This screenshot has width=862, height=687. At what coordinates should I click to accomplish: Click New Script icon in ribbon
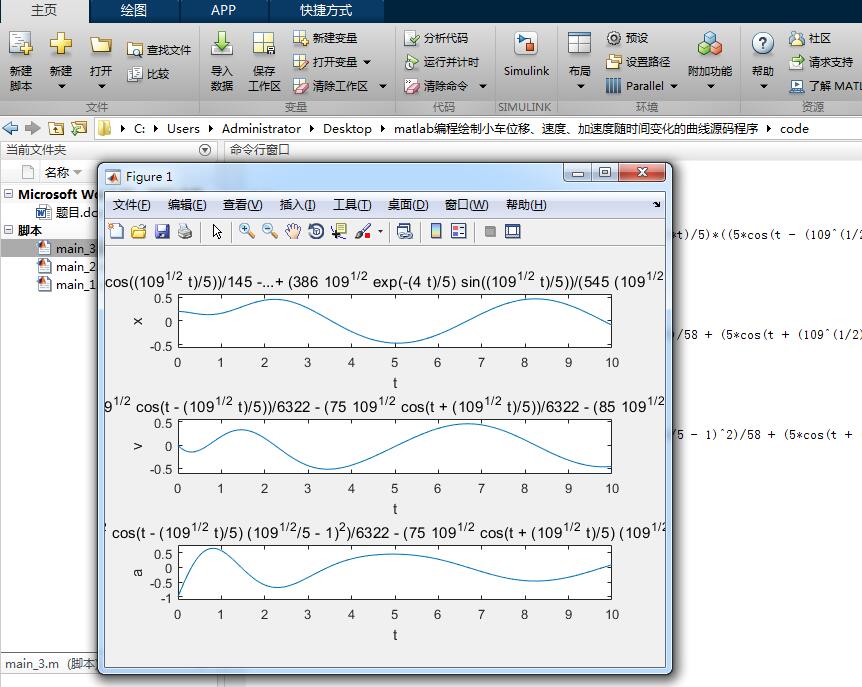21,44
